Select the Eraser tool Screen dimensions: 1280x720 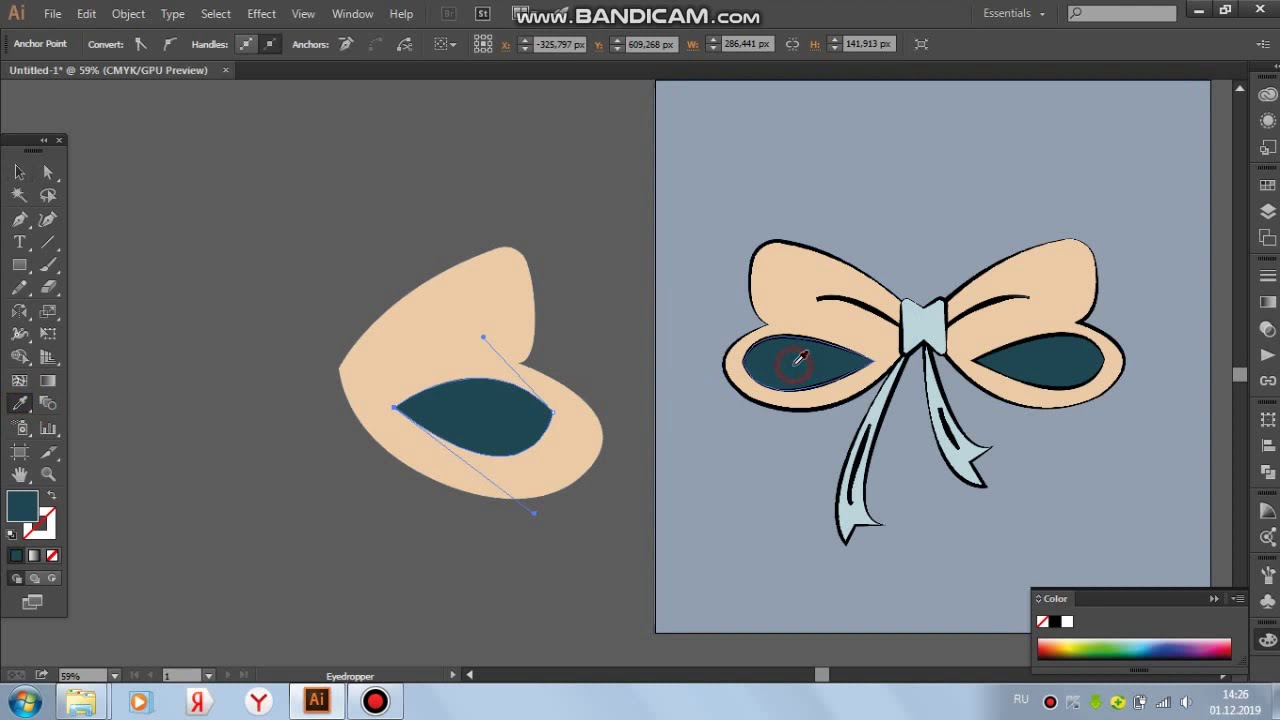coord(48,288)
